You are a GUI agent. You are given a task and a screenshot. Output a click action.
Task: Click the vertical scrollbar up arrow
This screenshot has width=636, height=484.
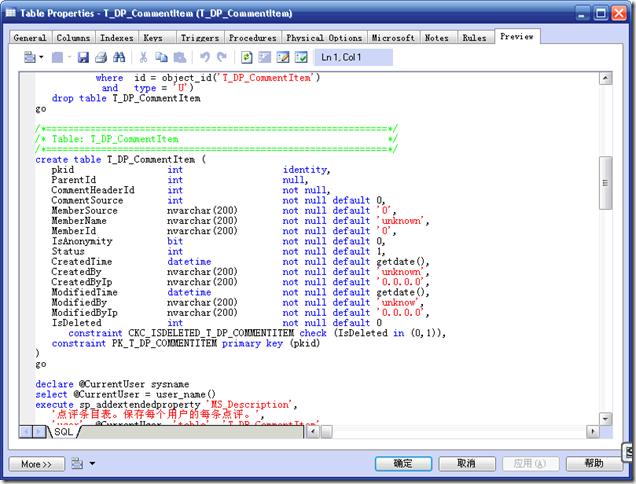click(x=606, y=78)
